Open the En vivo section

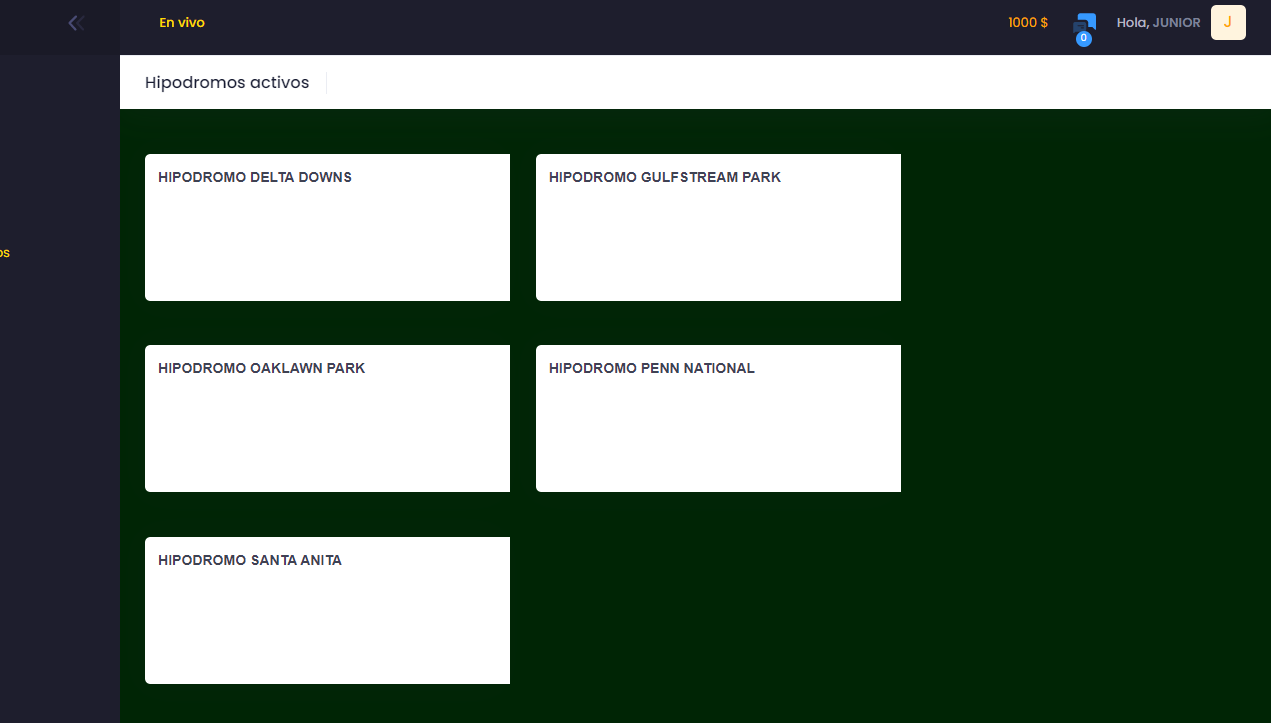coord(181,22)
